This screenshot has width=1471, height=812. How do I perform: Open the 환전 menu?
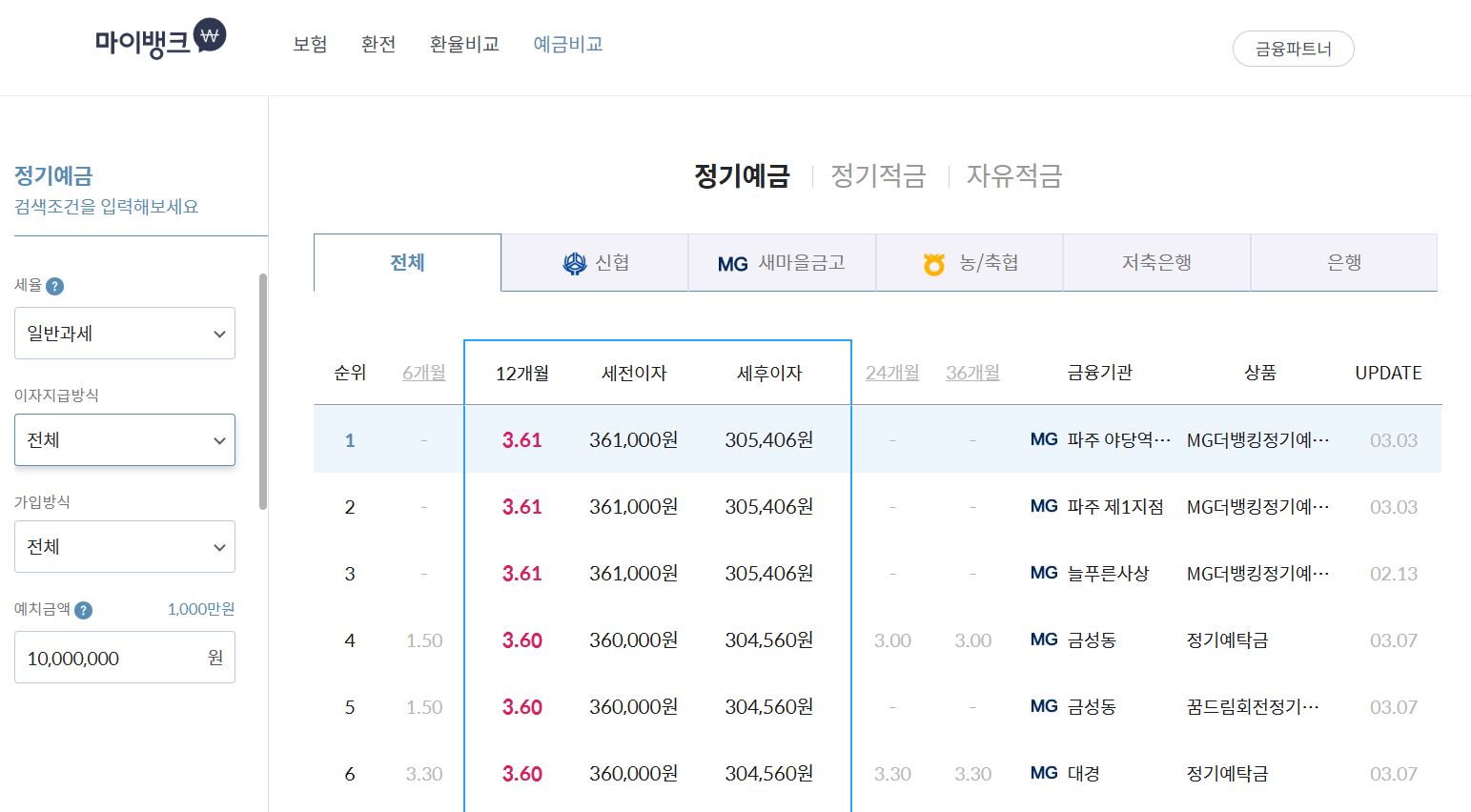point(378,44)
